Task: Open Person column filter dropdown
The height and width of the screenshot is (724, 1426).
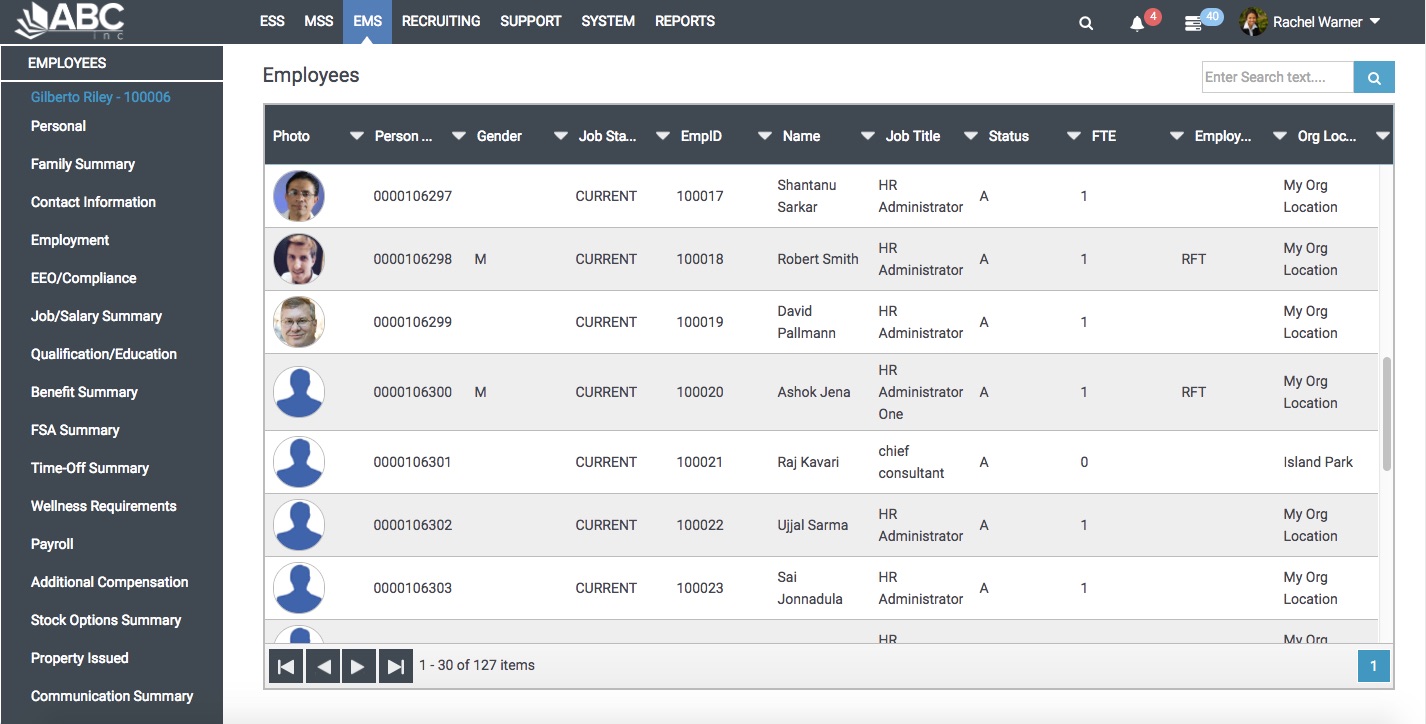Action: point(458,136)
